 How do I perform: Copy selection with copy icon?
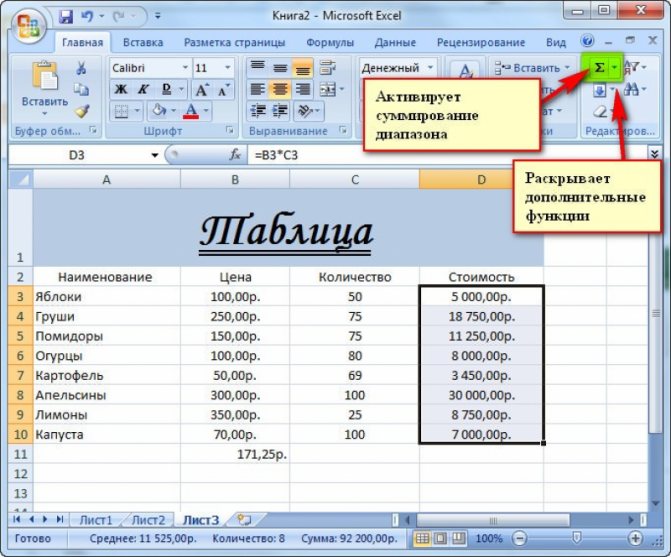[81, 89]
